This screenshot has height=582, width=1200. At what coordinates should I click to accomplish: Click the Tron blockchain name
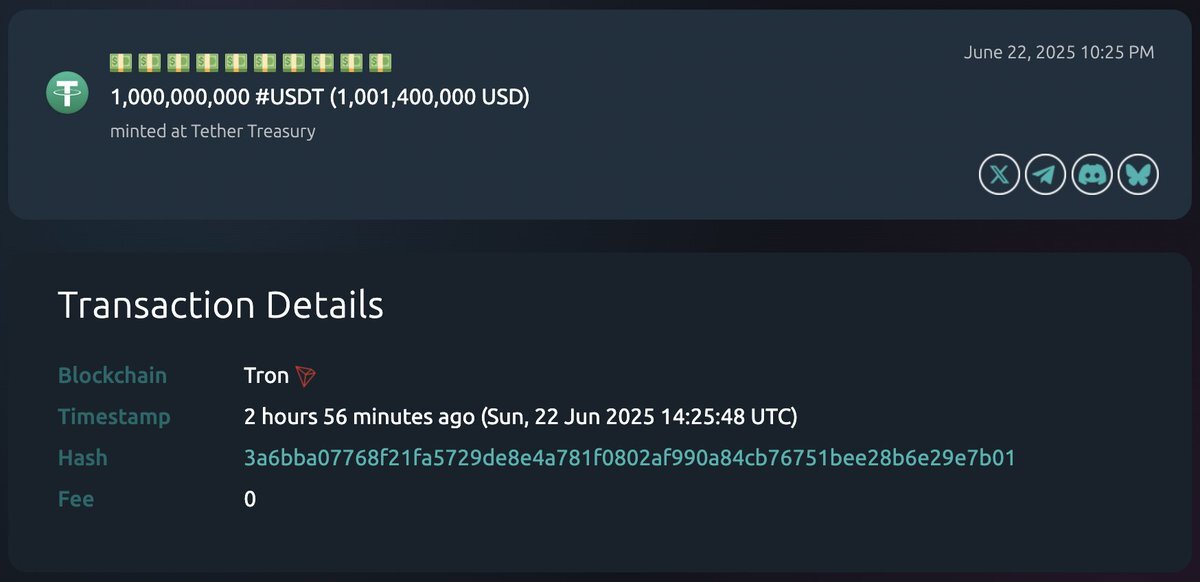[266, 376]
